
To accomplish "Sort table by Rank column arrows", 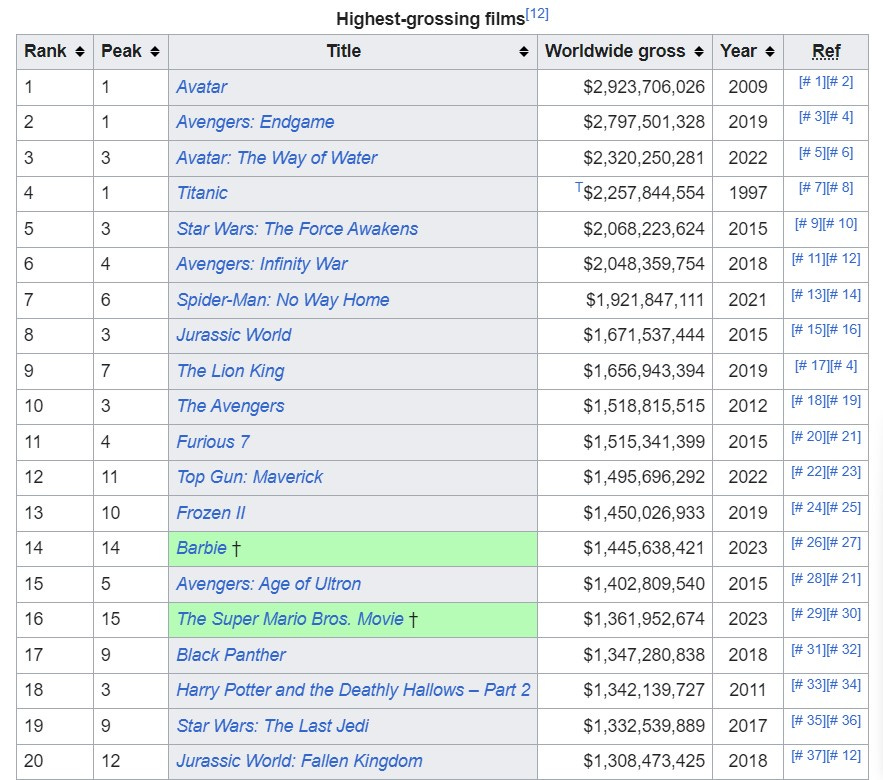I will click(80, 52).
